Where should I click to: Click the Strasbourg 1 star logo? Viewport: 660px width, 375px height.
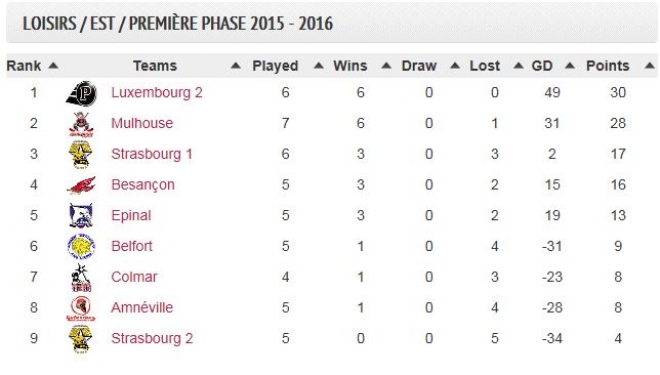point(80,154)
